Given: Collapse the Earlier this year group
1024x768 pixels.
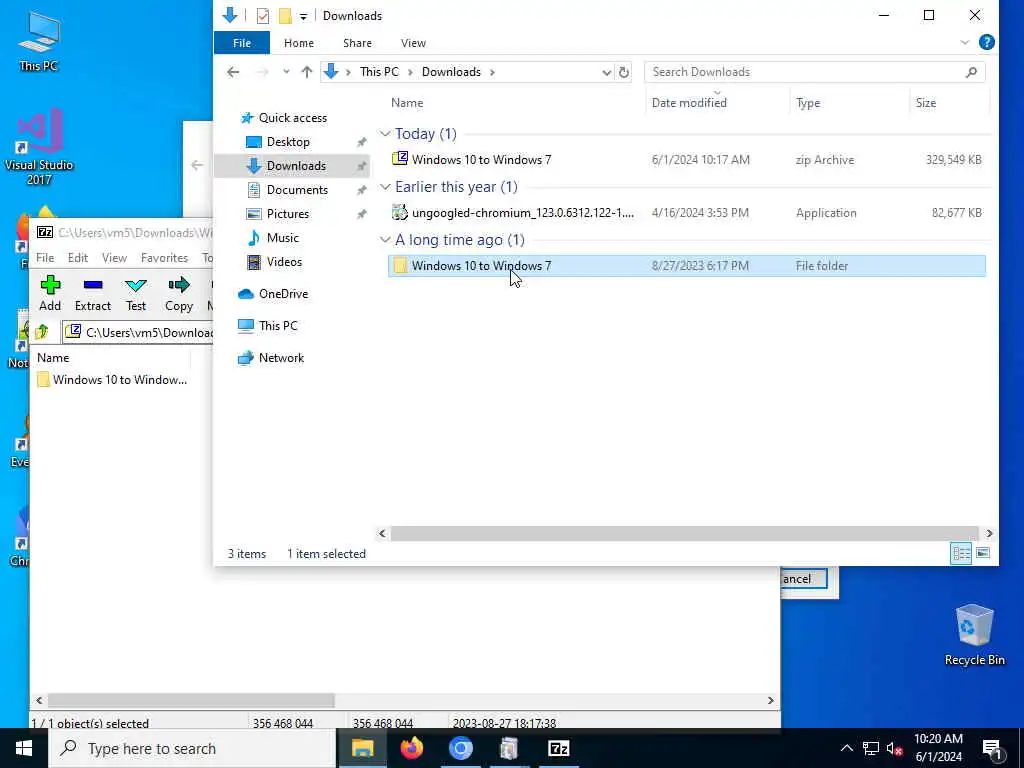Looking at the screenshot, I should tap(385, 187).
